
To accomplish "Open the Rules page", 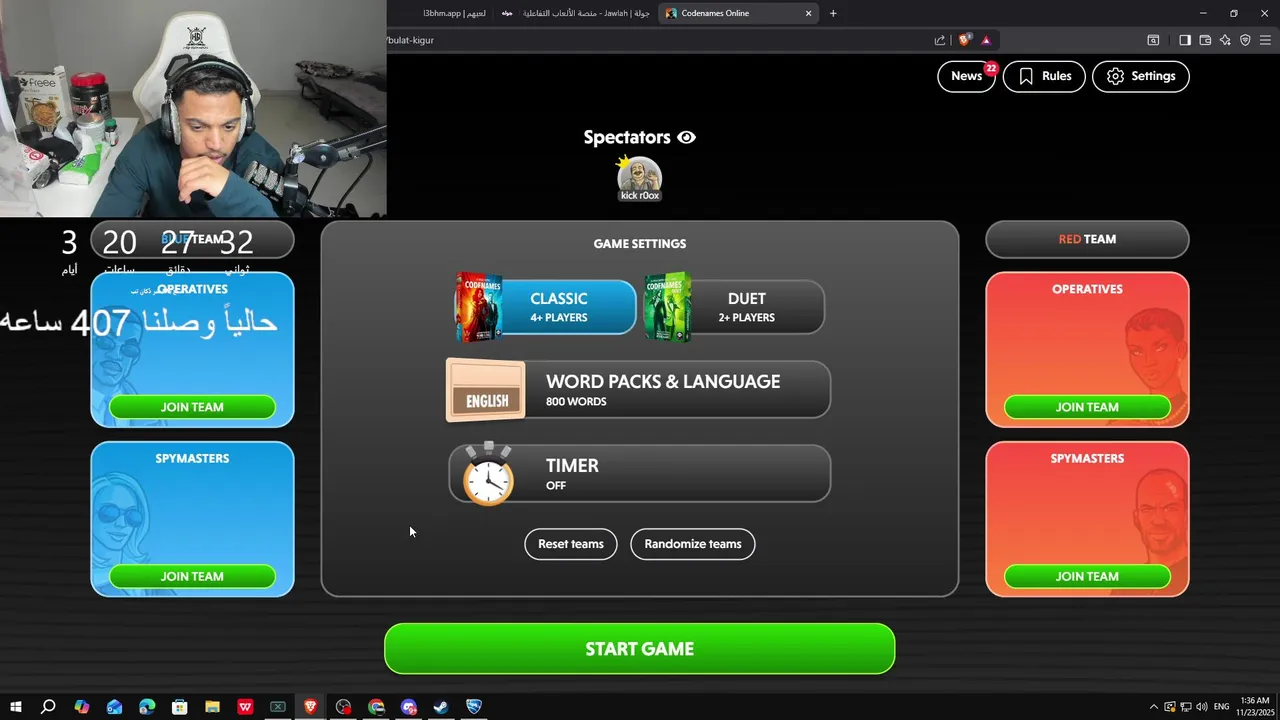I will coord(1044,76).
